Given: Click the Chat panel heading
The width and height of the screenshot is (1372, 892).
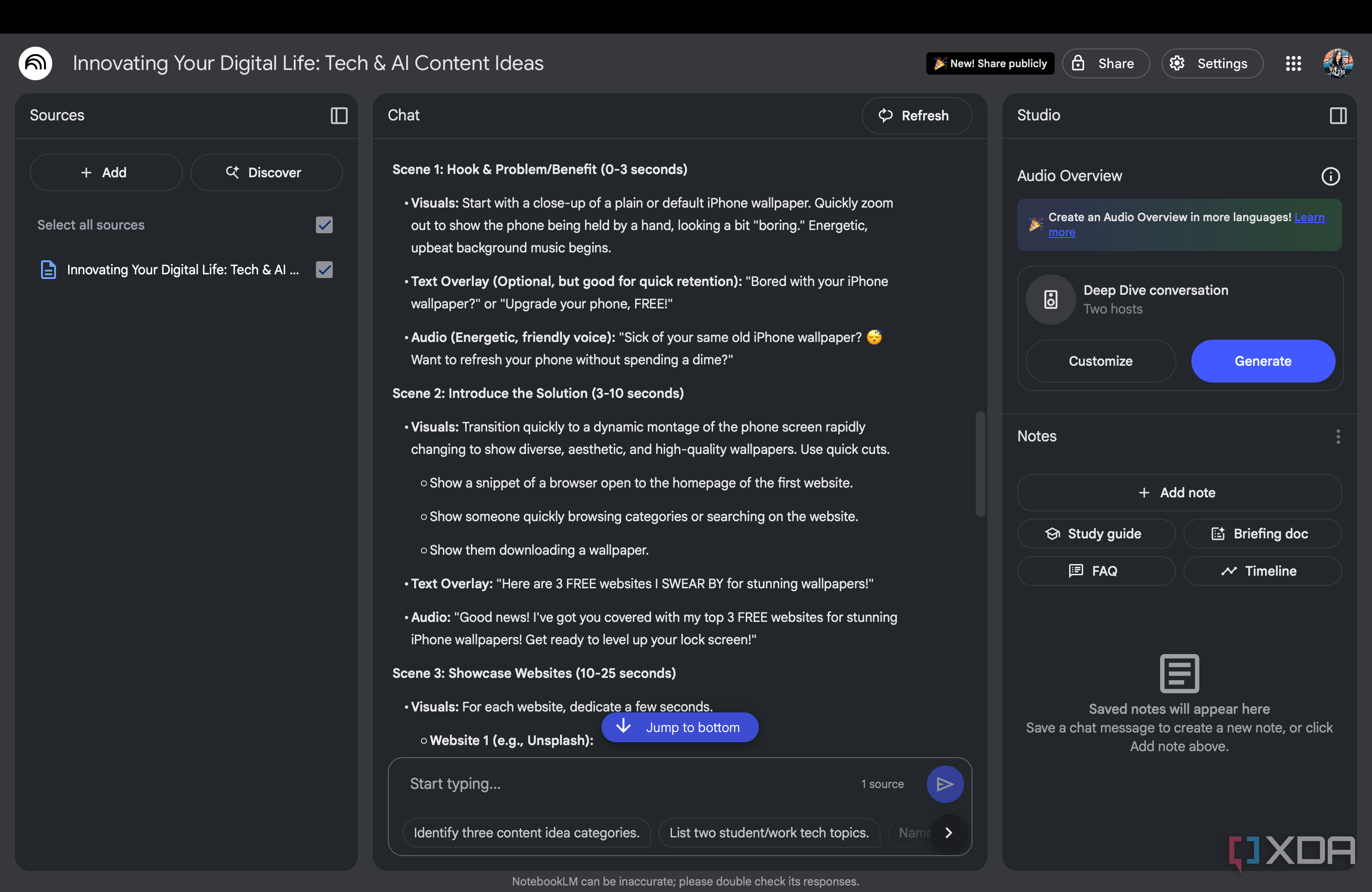Looking at the screenshot, I should click(404, 115).
